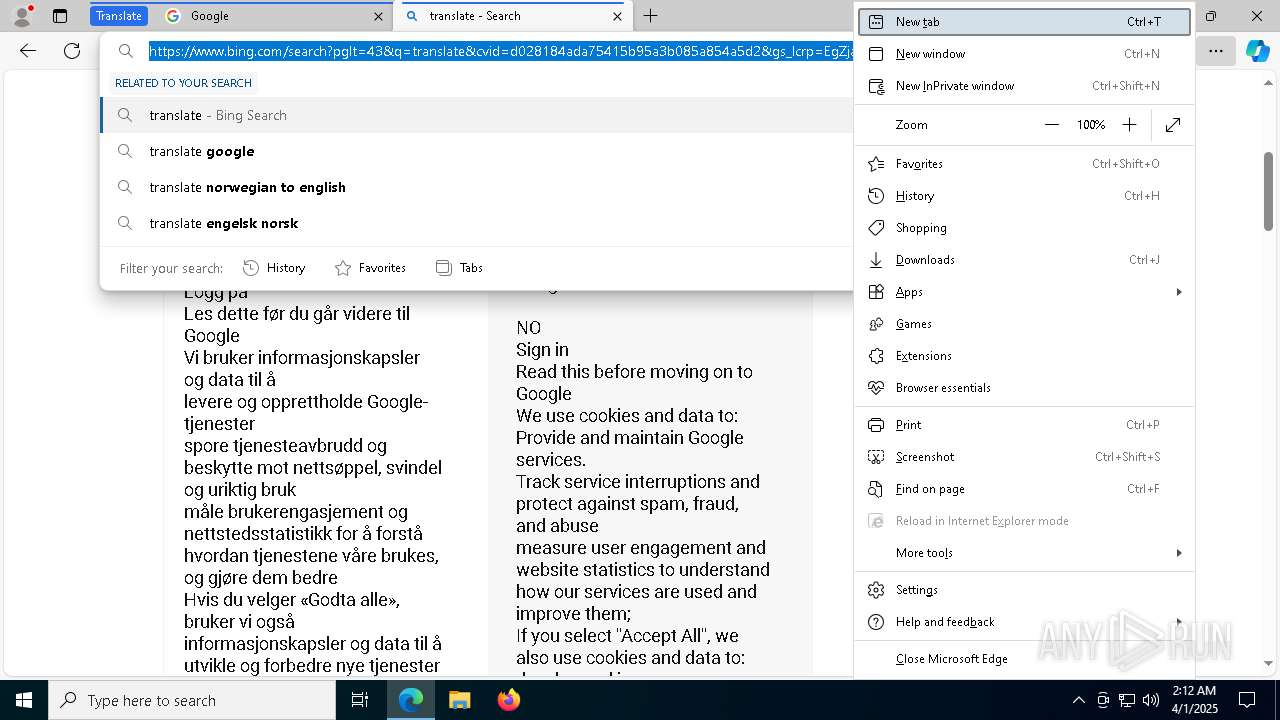The height and width of the screenshot is (720, 1280).
Task: Open Windows Start menu
Action: point(24,700)
